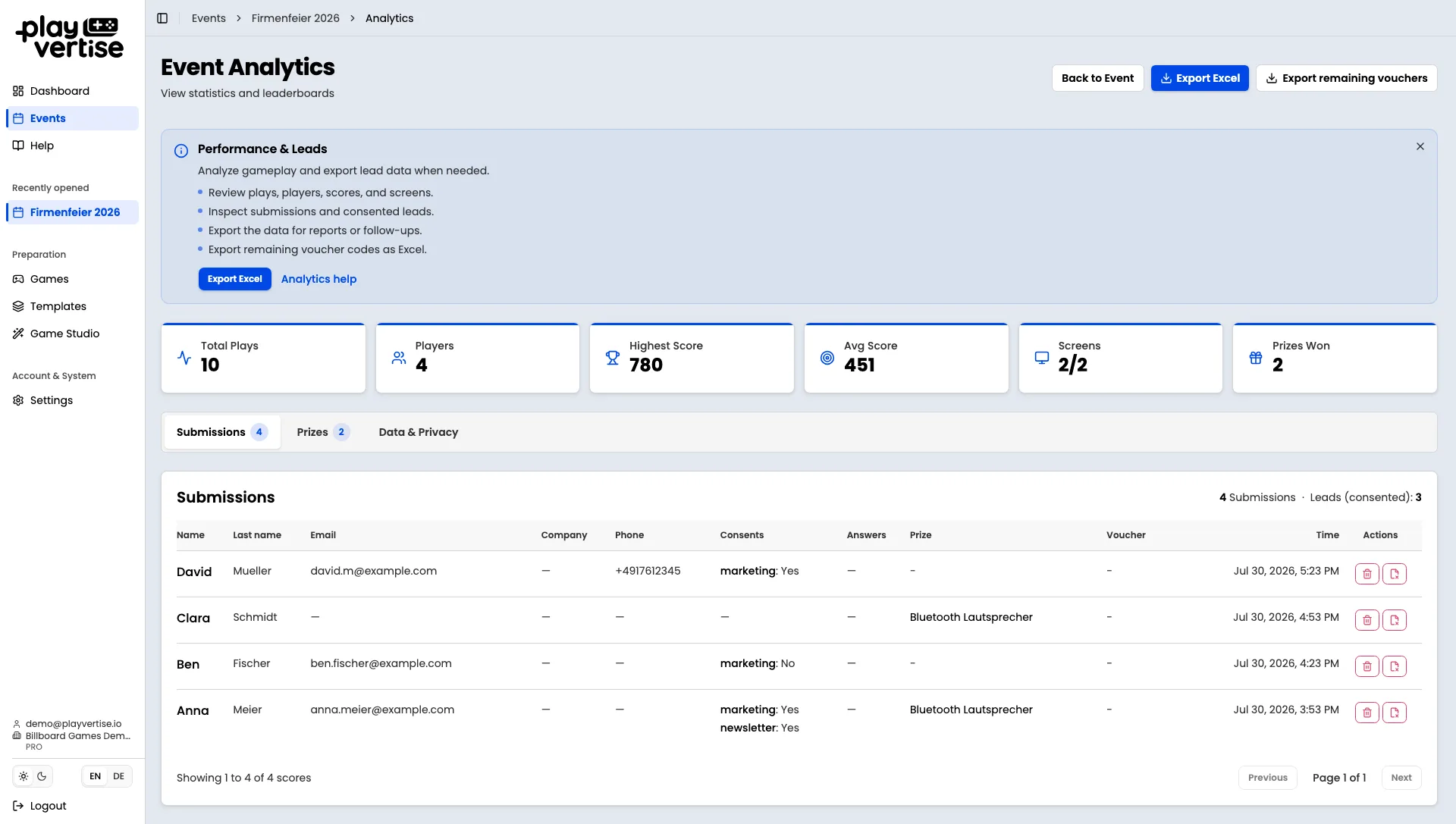Delete Clara Schmidt's submission
The height and width of the screenshot is (824, 1456).
click(1367, 620)
